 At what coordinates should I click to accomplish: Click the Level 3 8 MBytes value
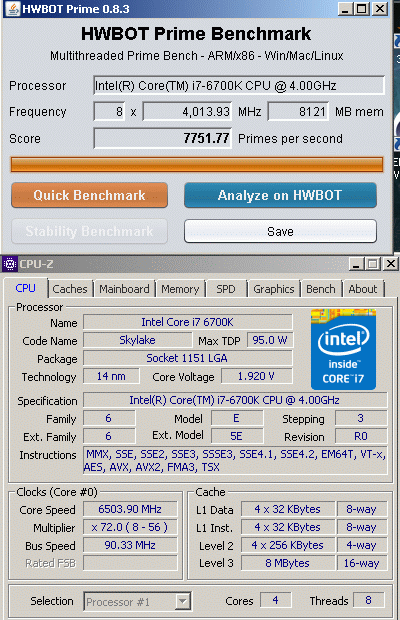(288, 563)
